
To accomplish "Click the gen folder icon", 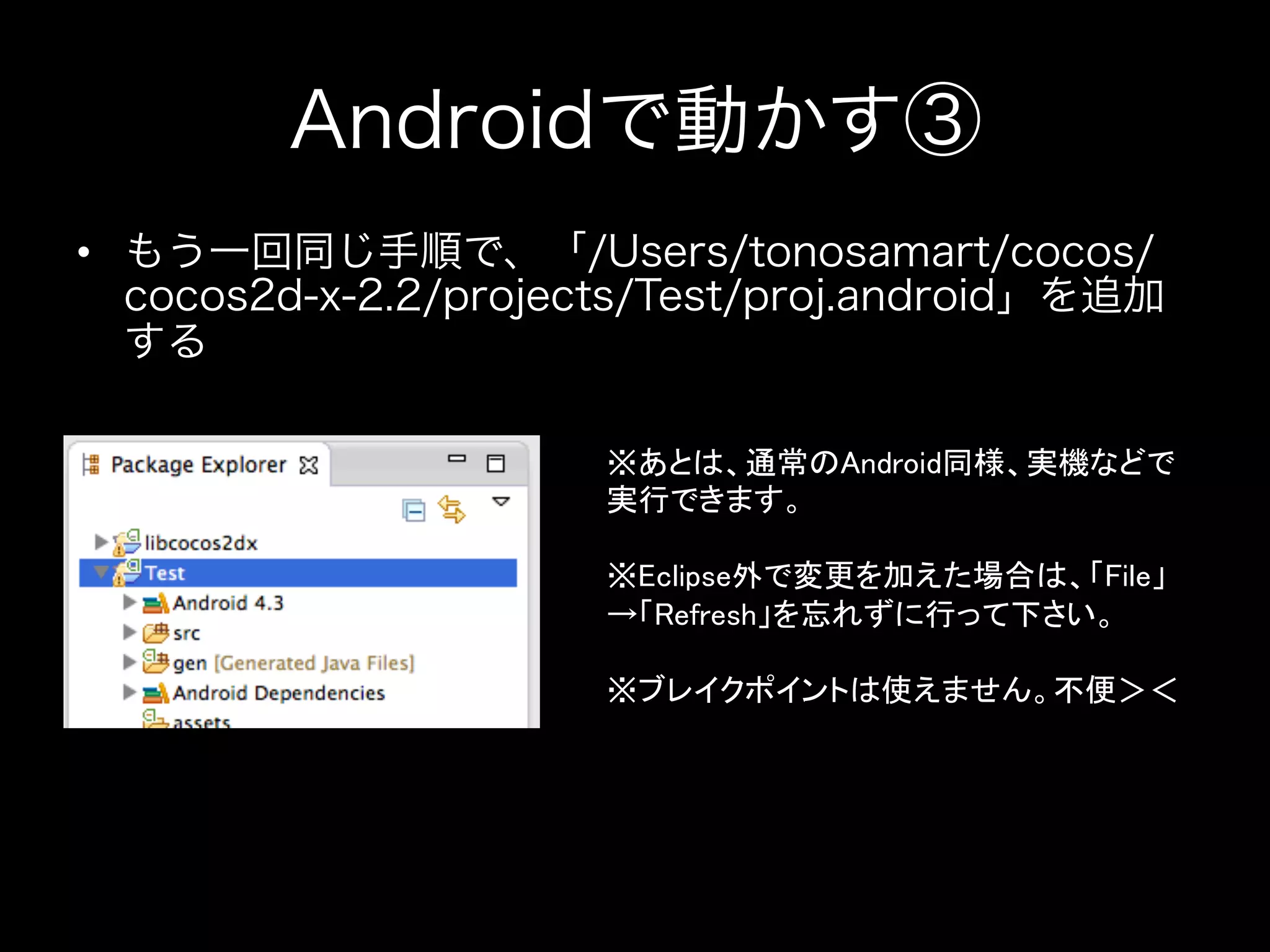I will click(155, 661).
